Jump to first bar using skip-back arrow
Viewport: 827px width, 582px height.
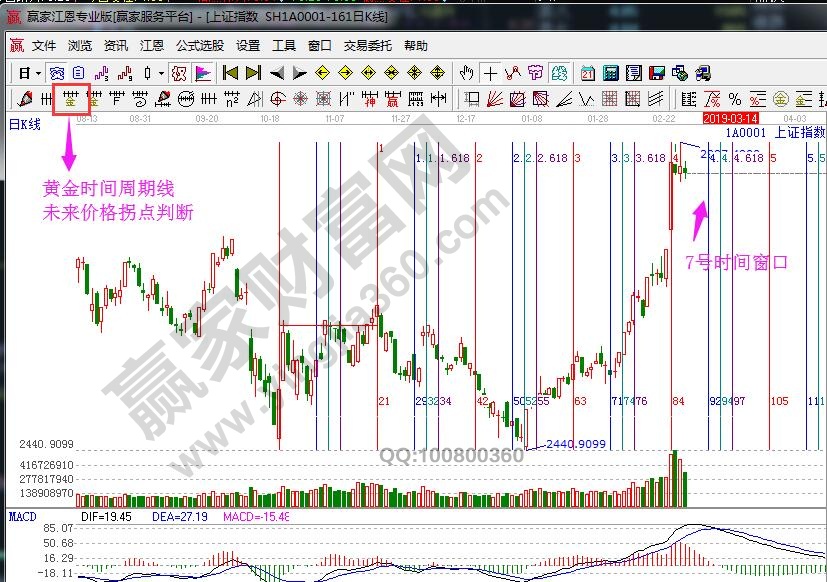pos(230,73)
